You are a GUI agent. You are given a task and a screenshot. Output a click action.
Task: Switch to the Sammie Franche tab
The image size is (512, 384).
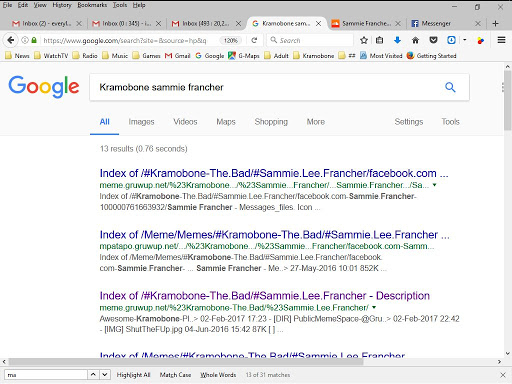tap(366, 23)
